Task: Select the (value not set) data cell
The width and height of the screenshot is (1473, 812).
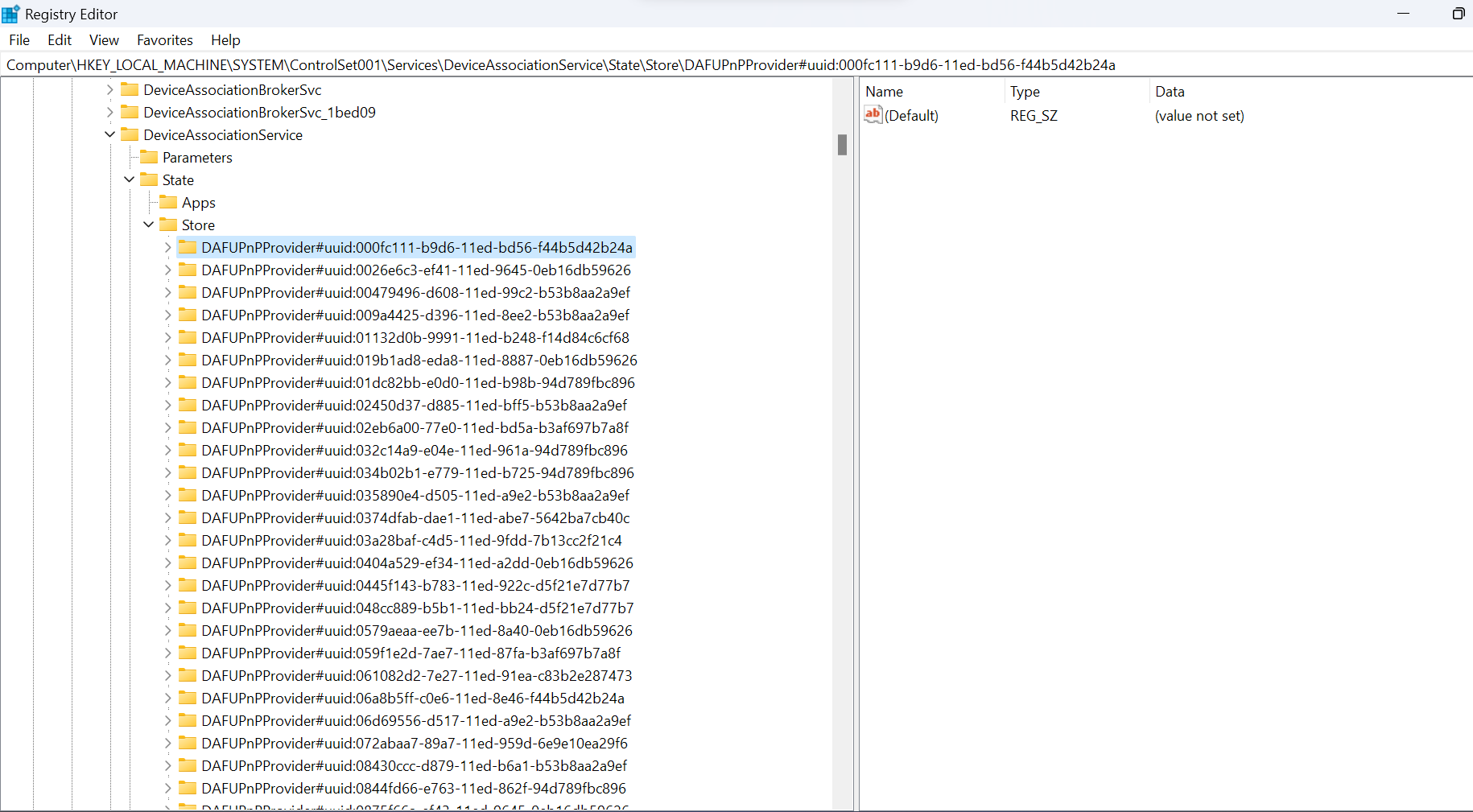Action: click(x=1199, y=116)
